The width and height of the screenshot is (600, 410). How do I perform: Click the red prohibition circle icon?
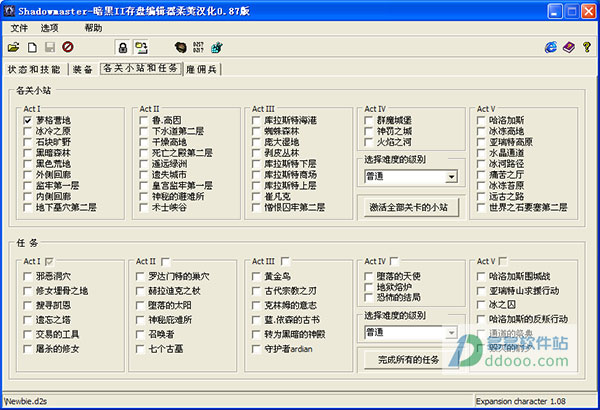pyautogui.click(x=68, y=47)
